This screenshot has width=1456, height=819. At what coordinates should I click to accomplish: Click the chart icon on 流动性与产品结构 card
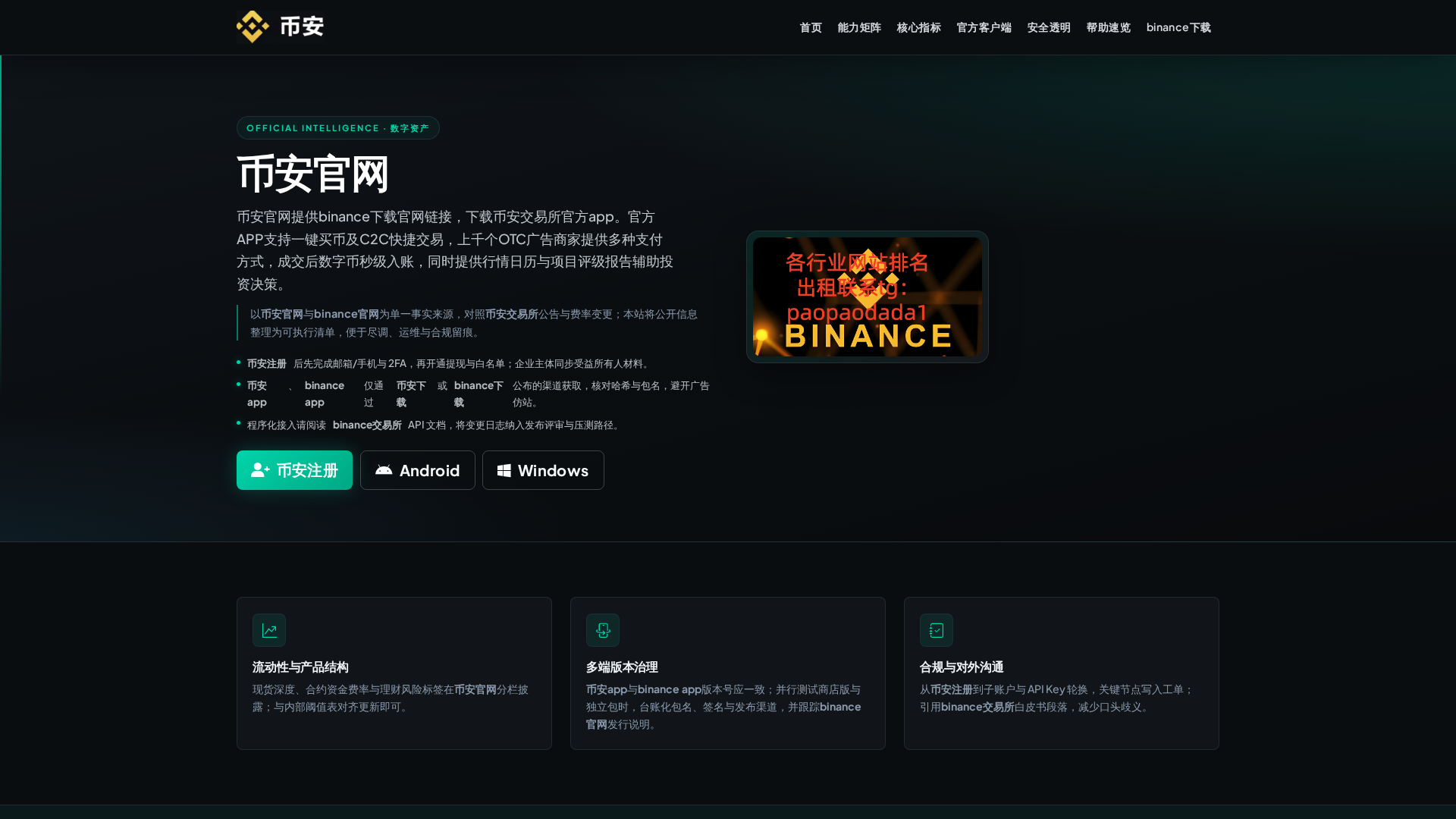(x=269, y=630)
